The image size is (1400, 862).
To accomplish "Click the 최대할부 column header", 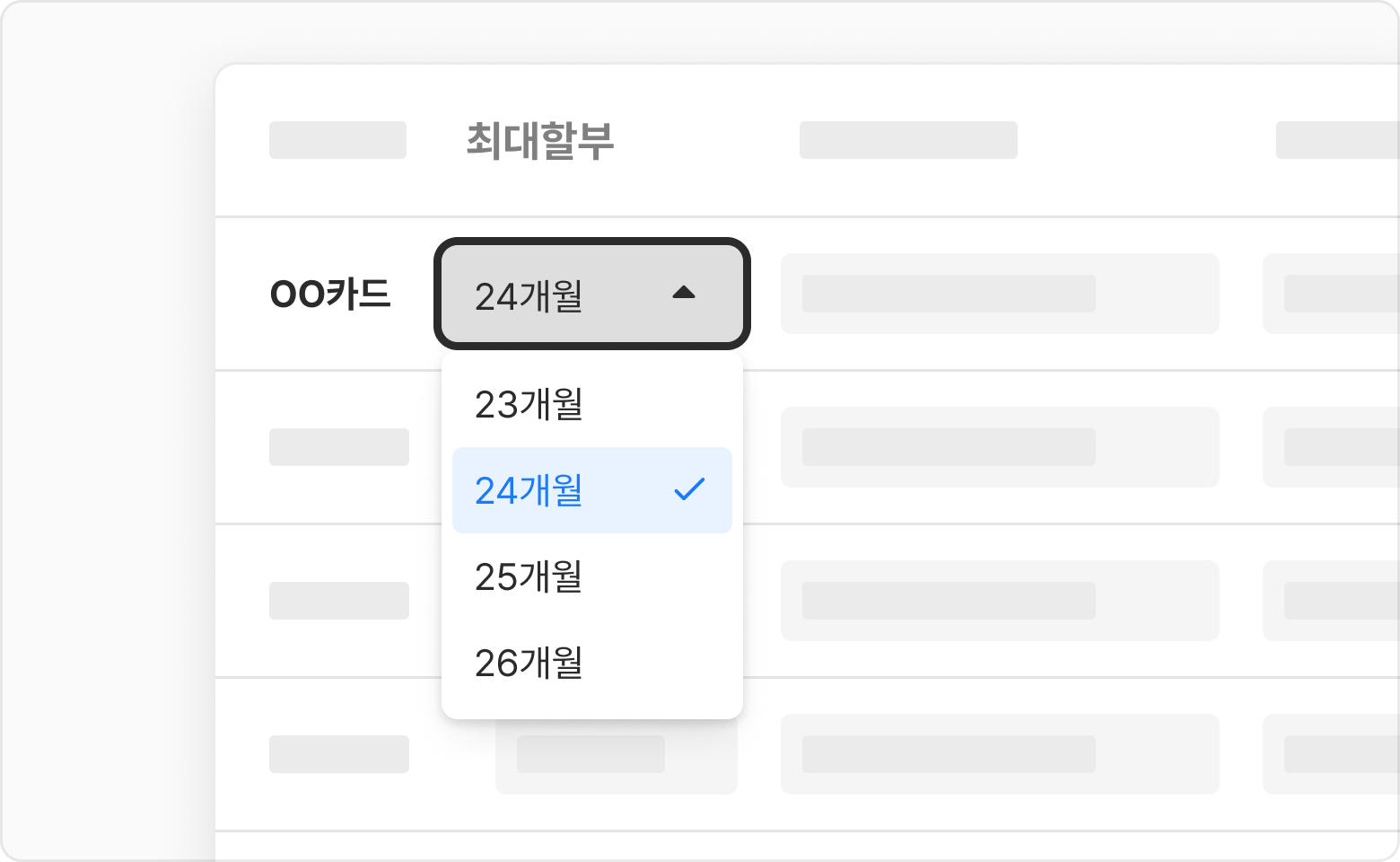I will click(x=540, y=141).
